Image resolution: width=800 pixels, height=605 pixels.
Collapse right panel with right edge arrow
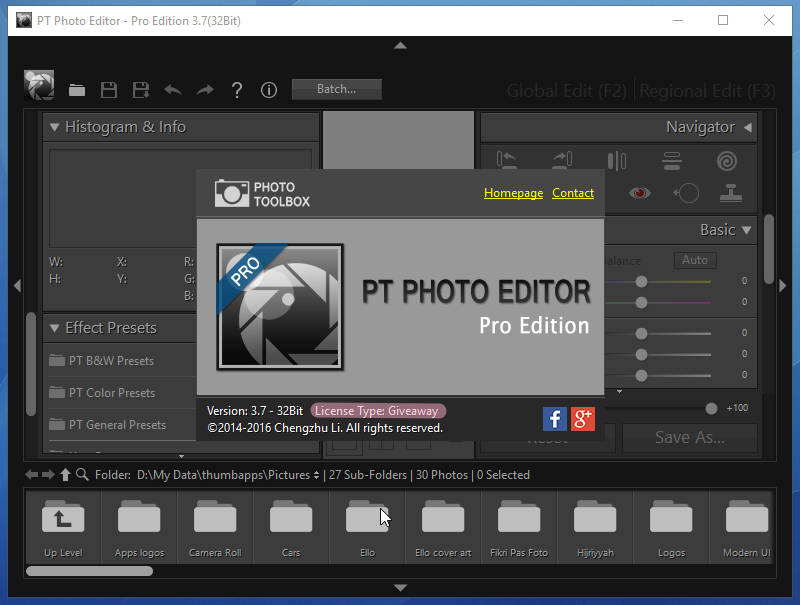tap(783, 286)
